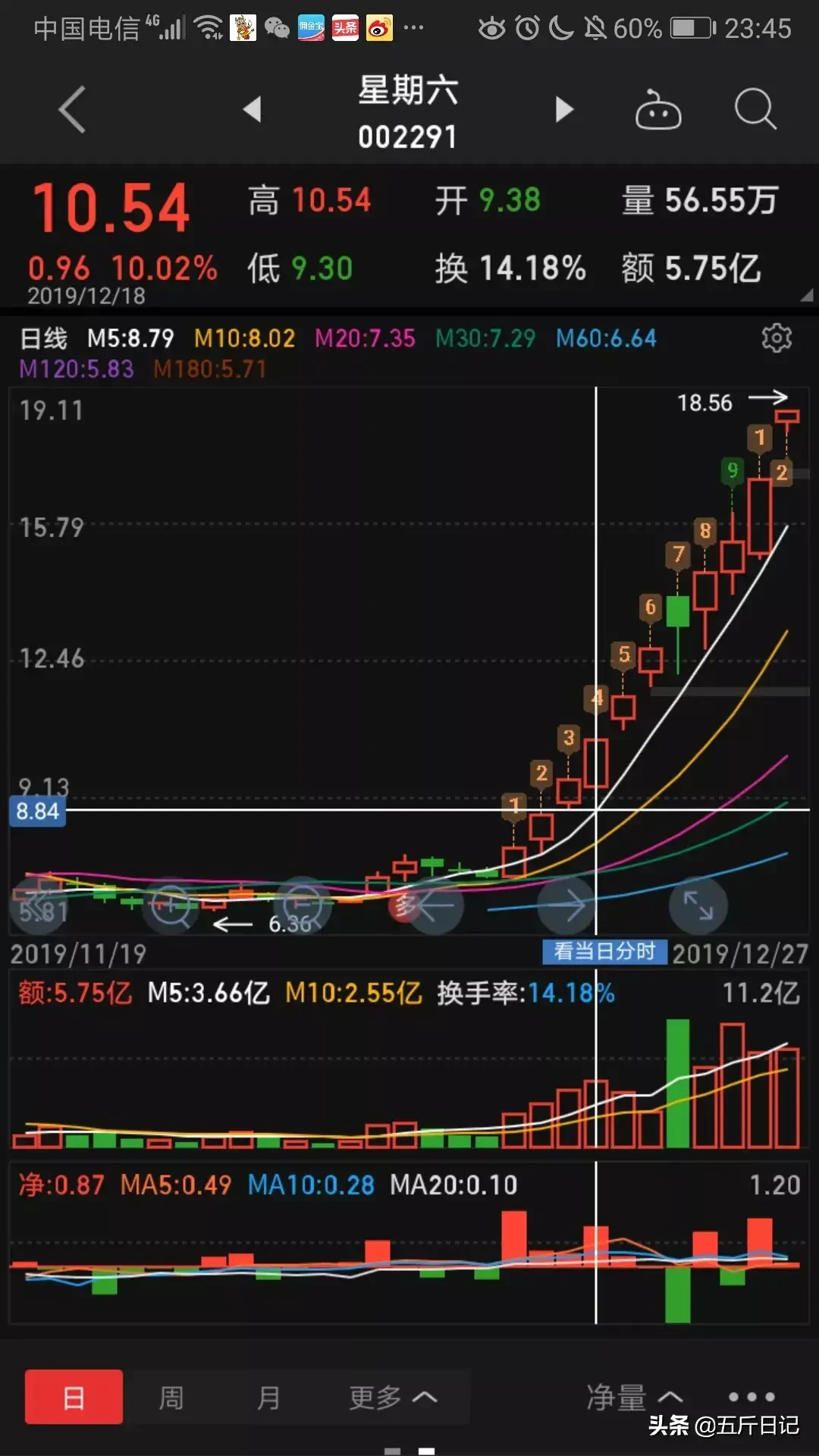819x1456 pixels.
Task: Tap the end date 2019/12/27
Action: coord(740,953)
